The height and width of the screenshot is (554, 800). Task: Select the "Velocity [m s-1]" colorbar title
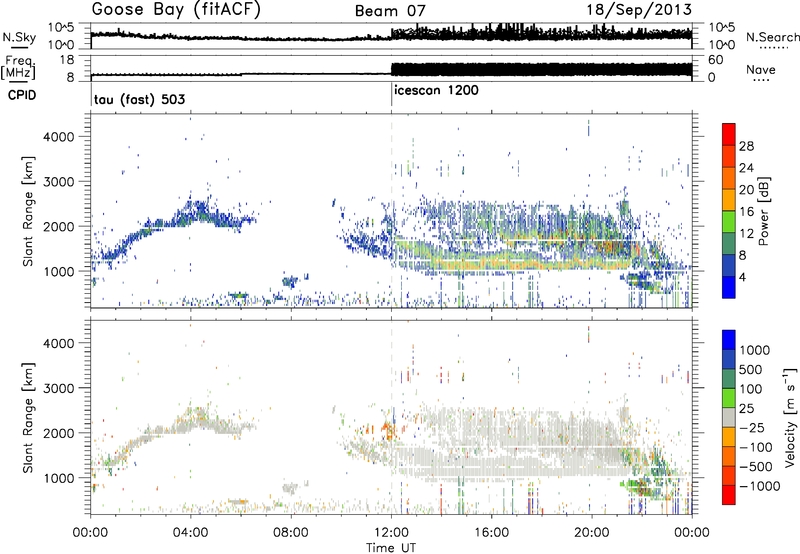[791, 417]
